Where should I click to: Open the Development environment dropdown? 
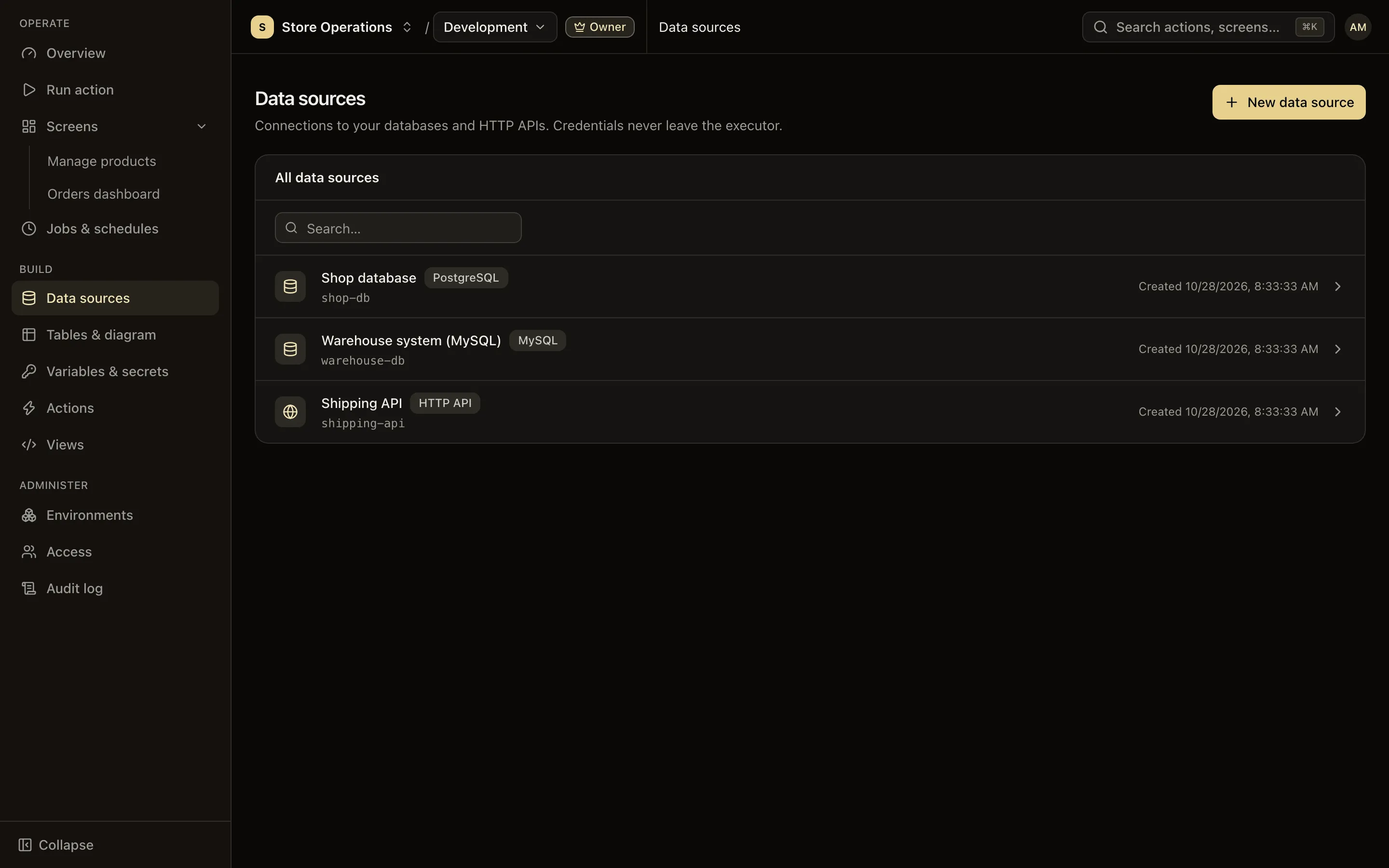tap(495, 27)
